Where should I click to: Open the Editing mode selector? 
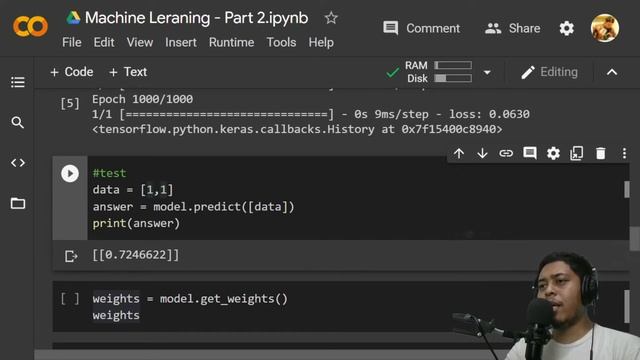click(x=549, y=72)
